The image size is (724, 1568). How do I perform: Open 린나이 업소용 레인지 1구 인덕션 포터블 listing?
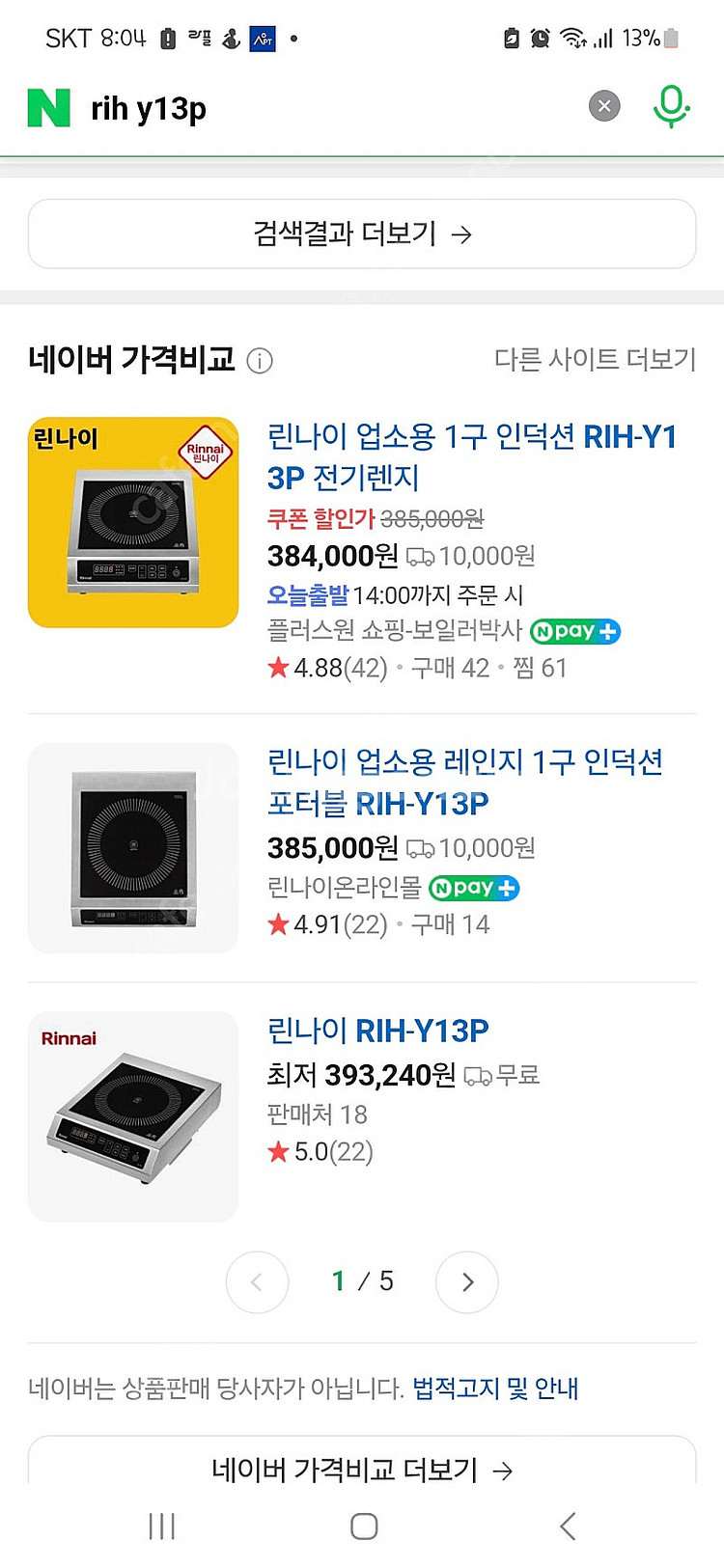[465, 783]
